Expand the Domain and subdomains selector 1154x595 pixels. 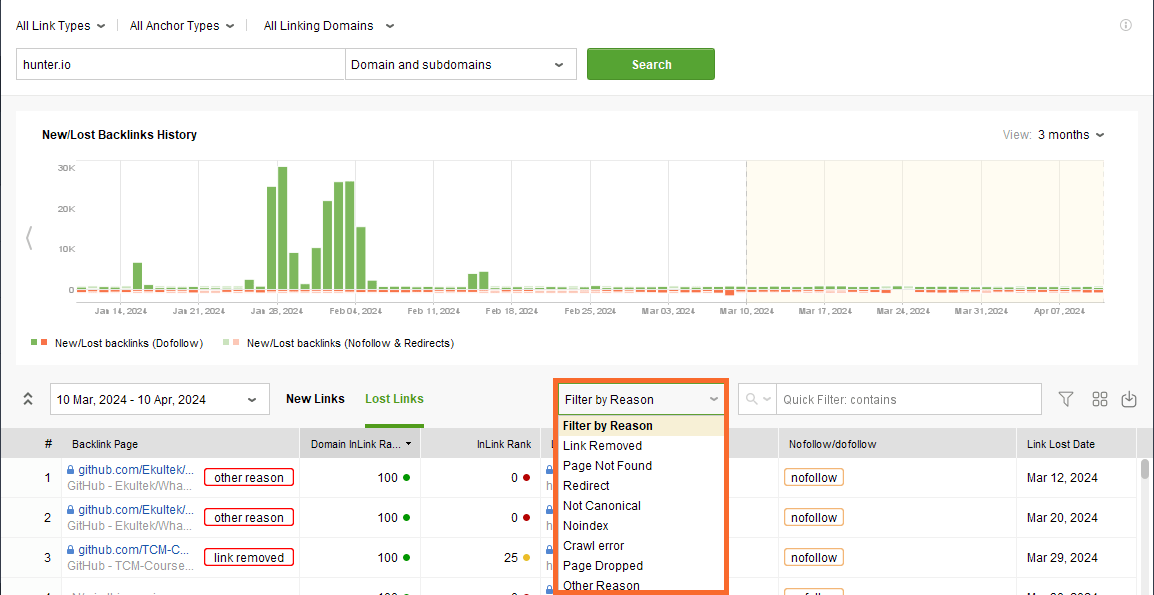point(460,63)
